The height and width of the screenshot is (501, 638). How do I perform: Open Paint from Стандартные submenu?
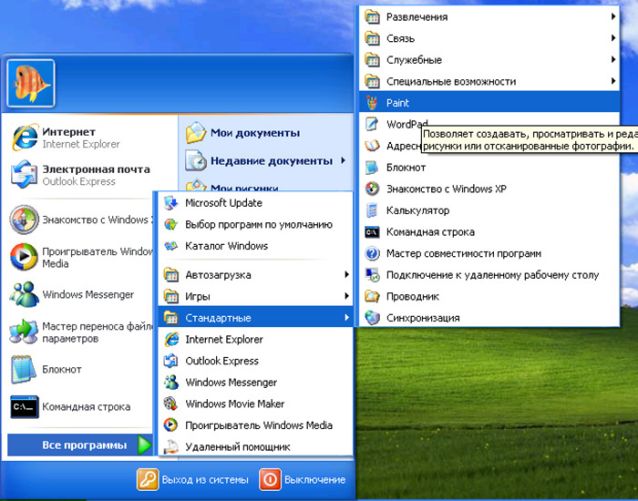click(489, 102)
